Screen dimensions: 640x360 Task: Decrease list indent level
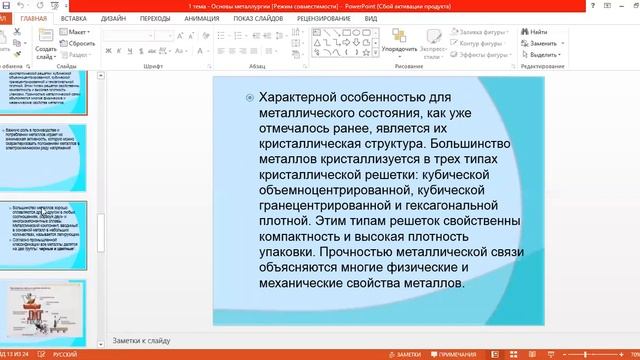pyautogui.click(x=256, y=36)
